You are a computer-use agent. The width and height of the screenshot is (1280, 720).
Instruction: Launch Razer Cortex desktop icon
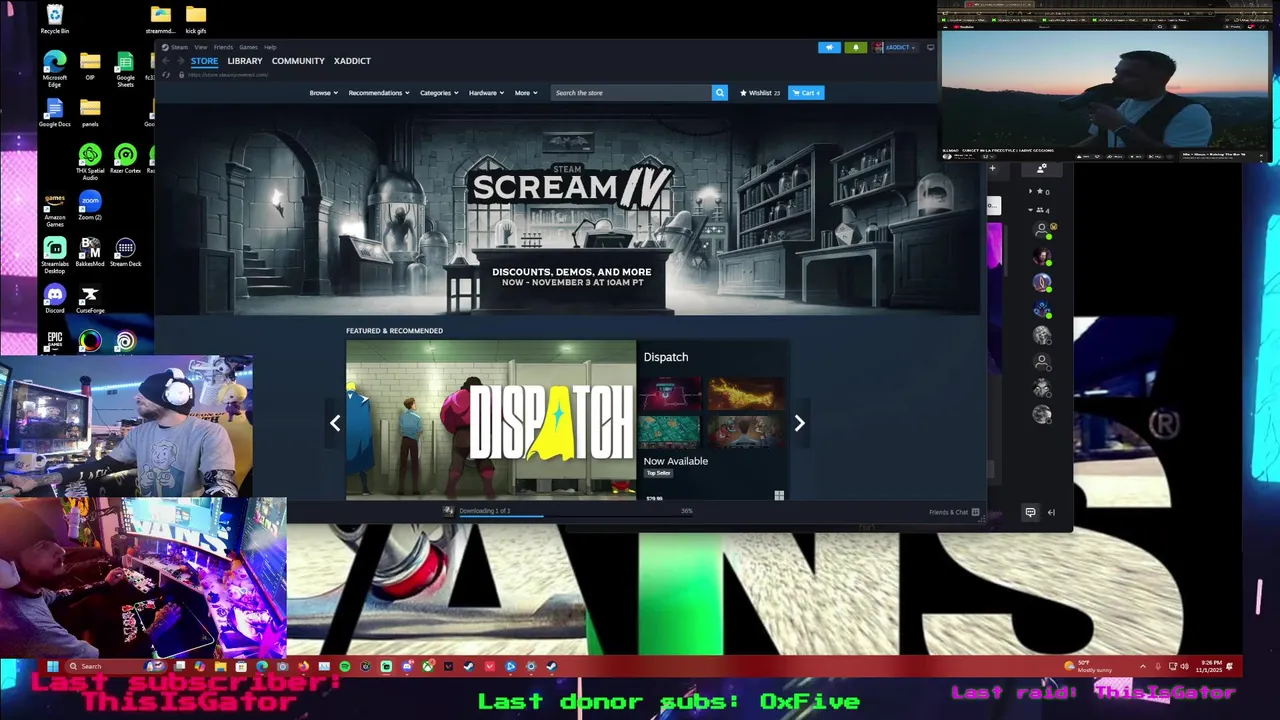coord(125,160)
